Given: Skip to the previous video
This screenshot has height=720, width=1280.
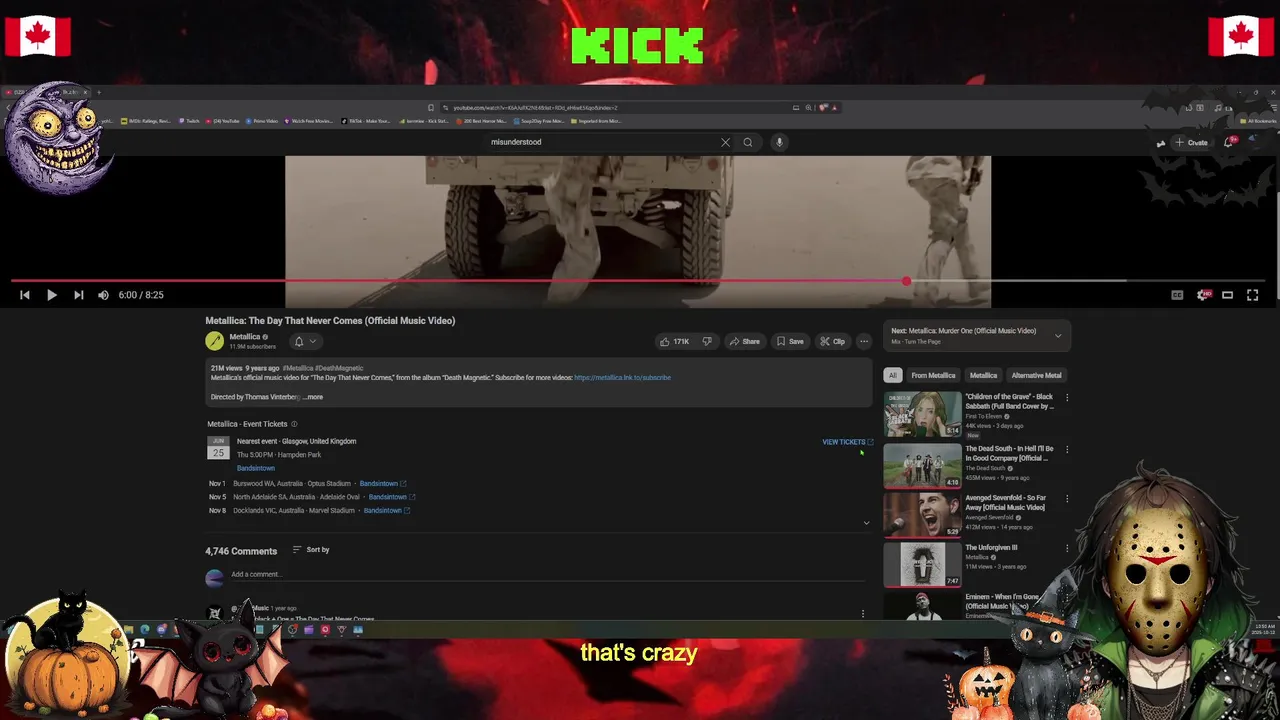Looking at the screenshot, I should click(x=25, y=295).
